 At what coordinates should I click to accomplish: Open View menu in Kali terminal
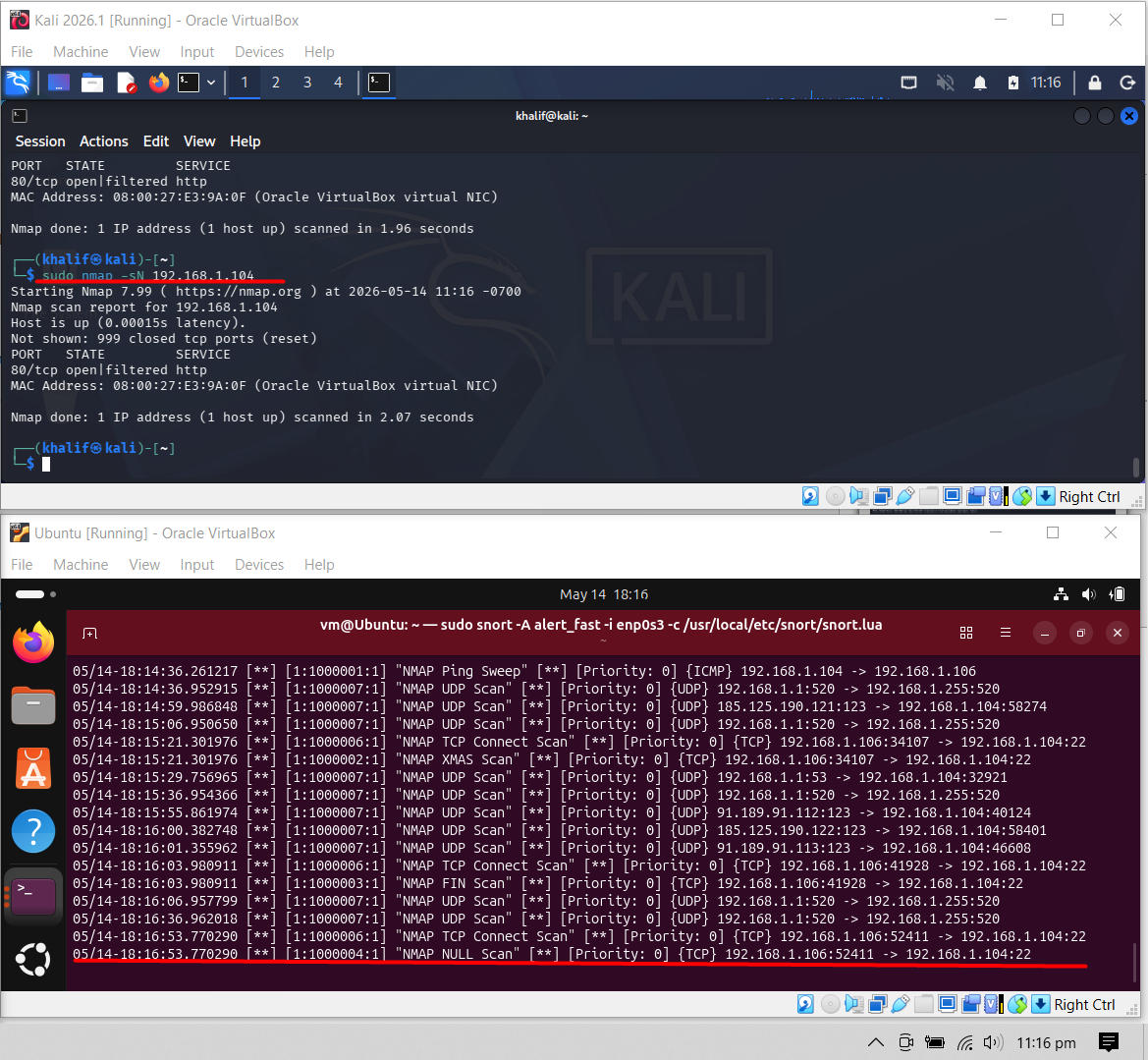pyautogui.click(x=199, y=141)
